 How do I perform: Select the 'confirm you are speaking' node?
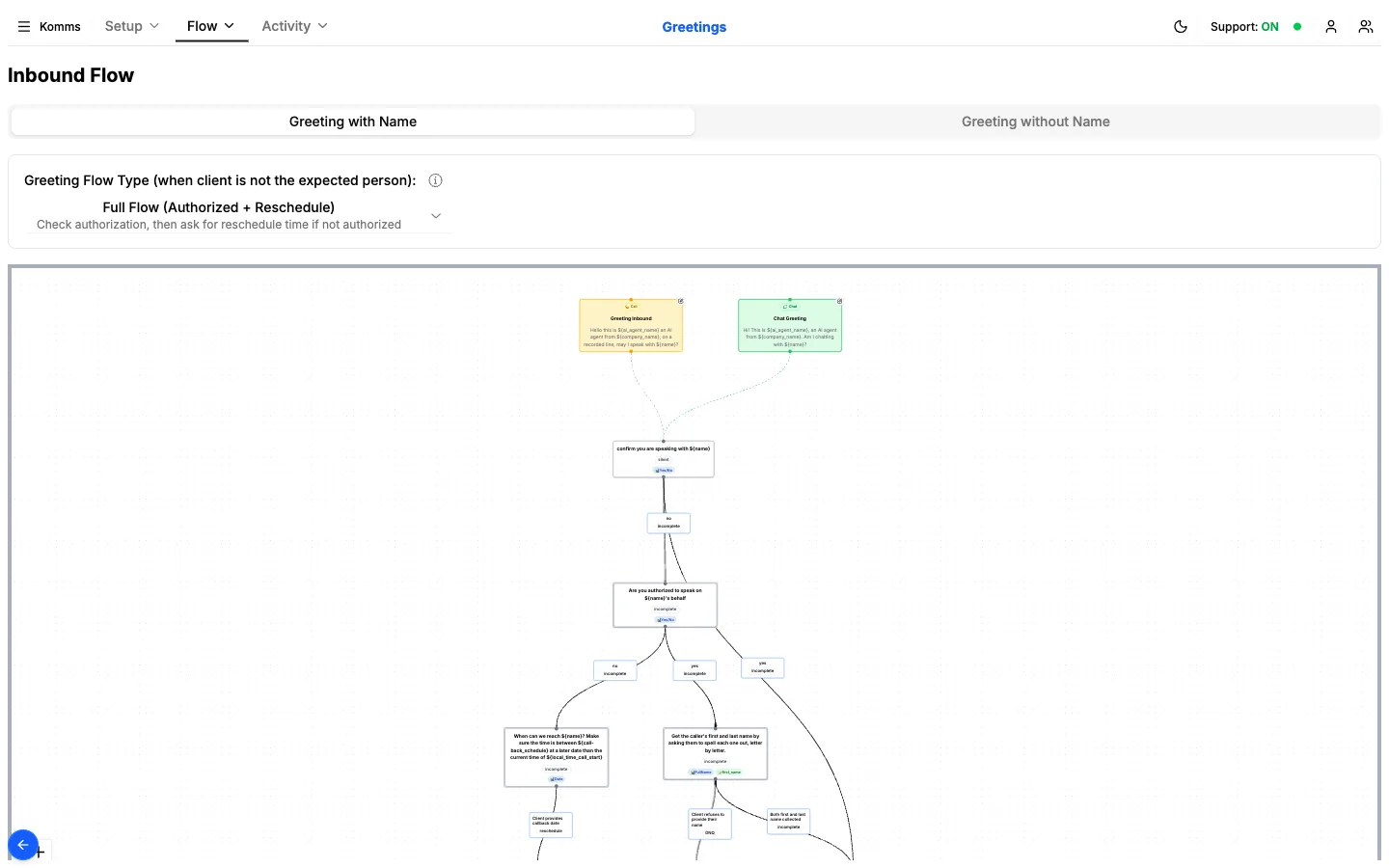pyautogui.click(x=664, y=459)
